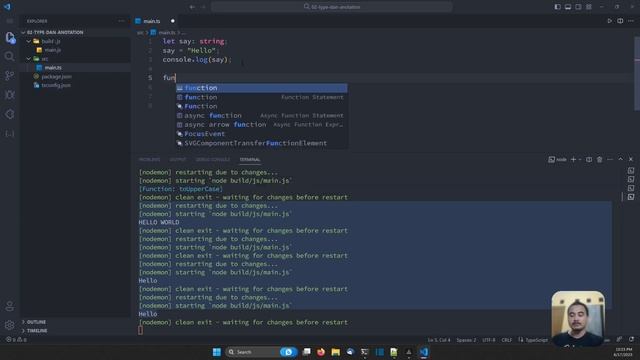Click the command center search box
The image size is (640, 360).
coord(331,7)
